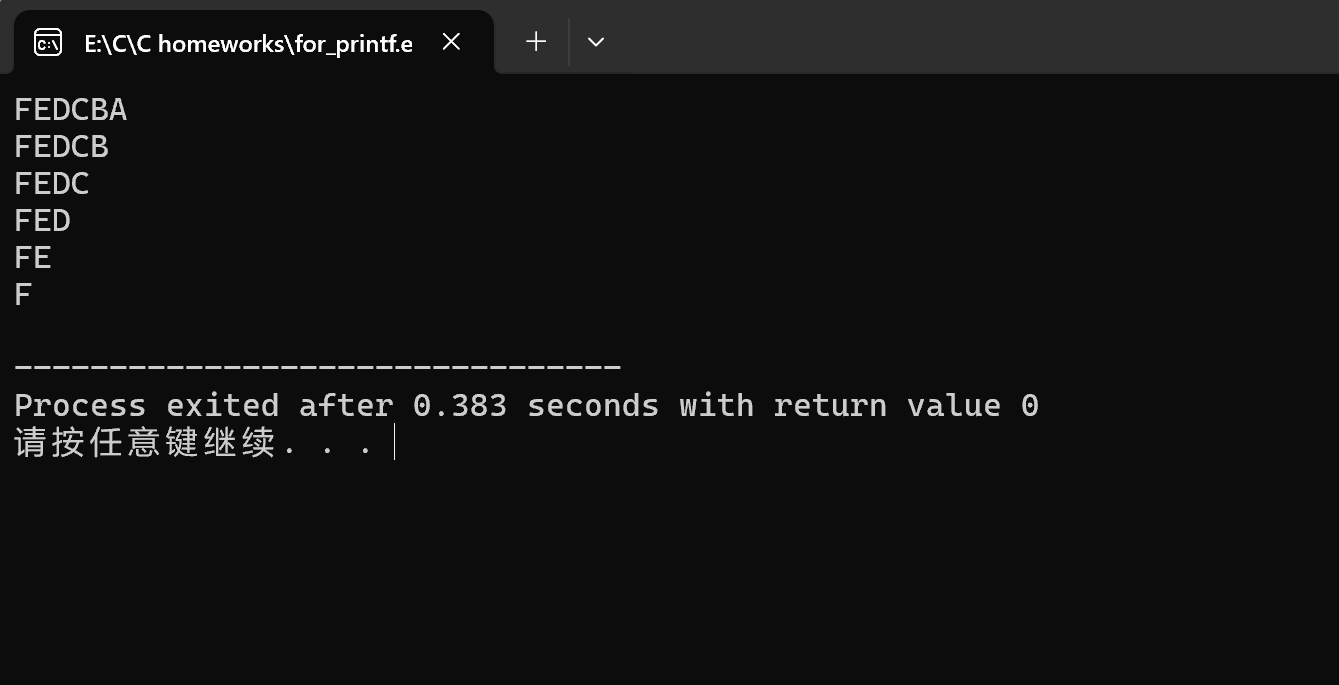Screen dimensions: 1339x685
Task: Click the word 'exited' in status line
Action: pyautogui.click(x=222, y=405)
